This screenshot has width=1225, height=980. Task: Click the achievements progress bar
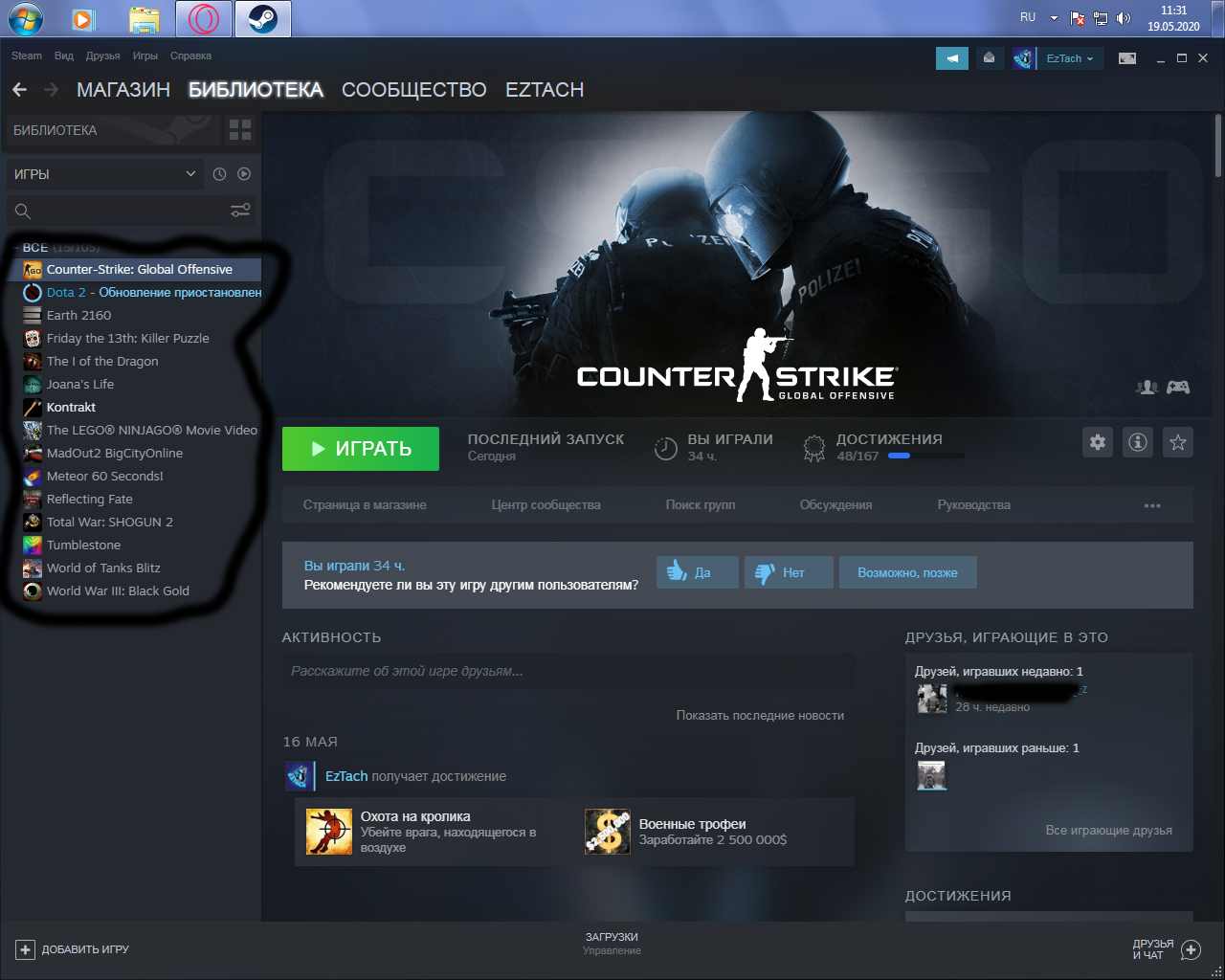[x=925, y=457]
